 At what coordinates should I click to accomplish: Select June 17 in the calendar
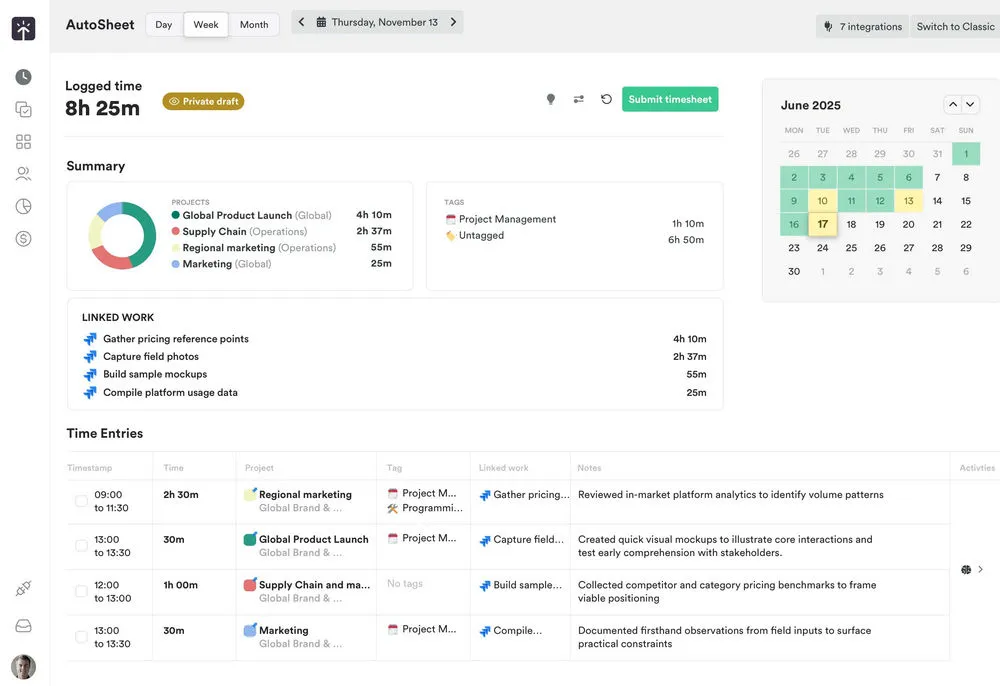tap(823, 224)
